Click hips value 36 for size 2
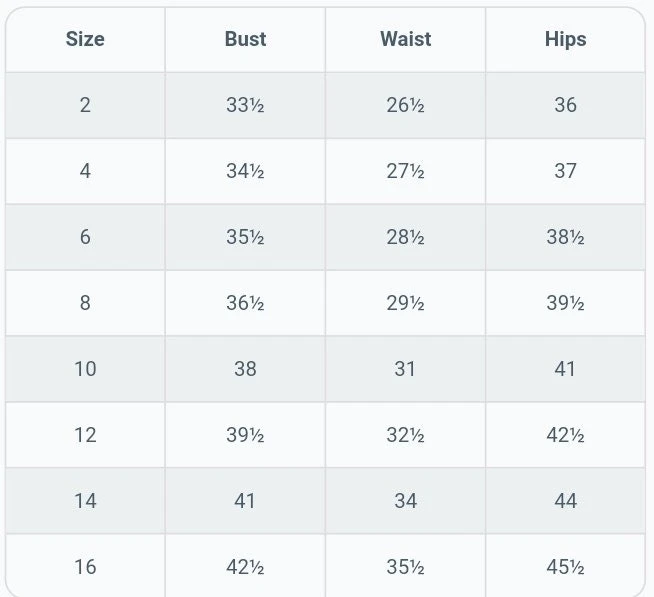This screenshot has height=597, width=654. [x=565, y=105]
